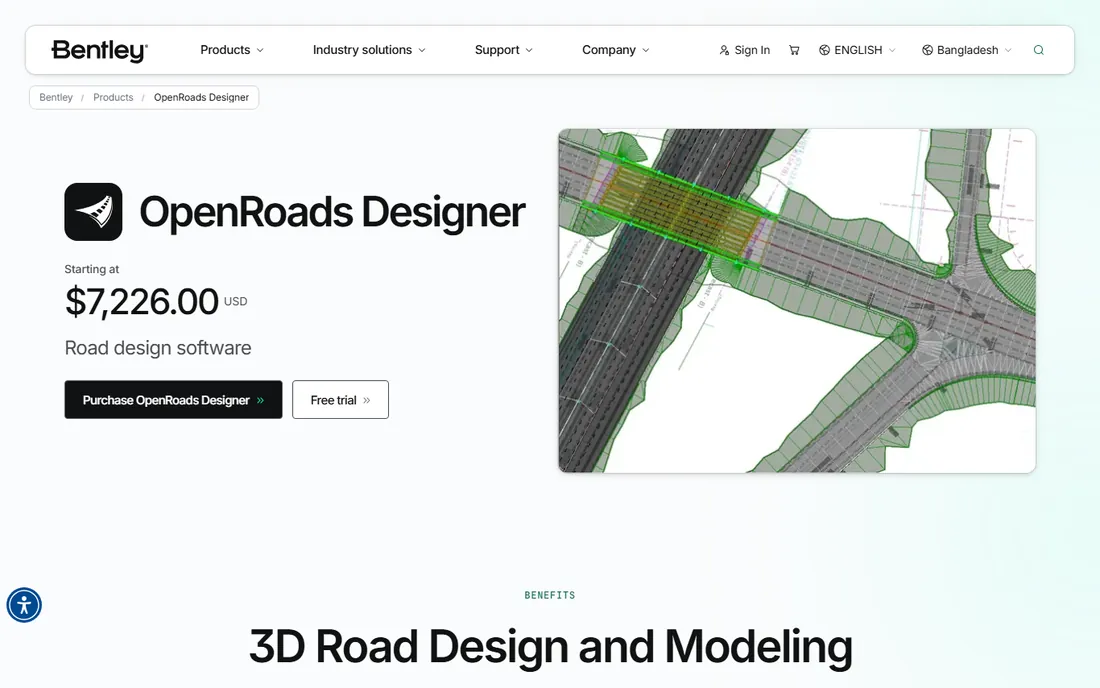Click the globe icon beside ENGLISH
The width and height of the screenshot is (1100, 688).
point(824,50)
